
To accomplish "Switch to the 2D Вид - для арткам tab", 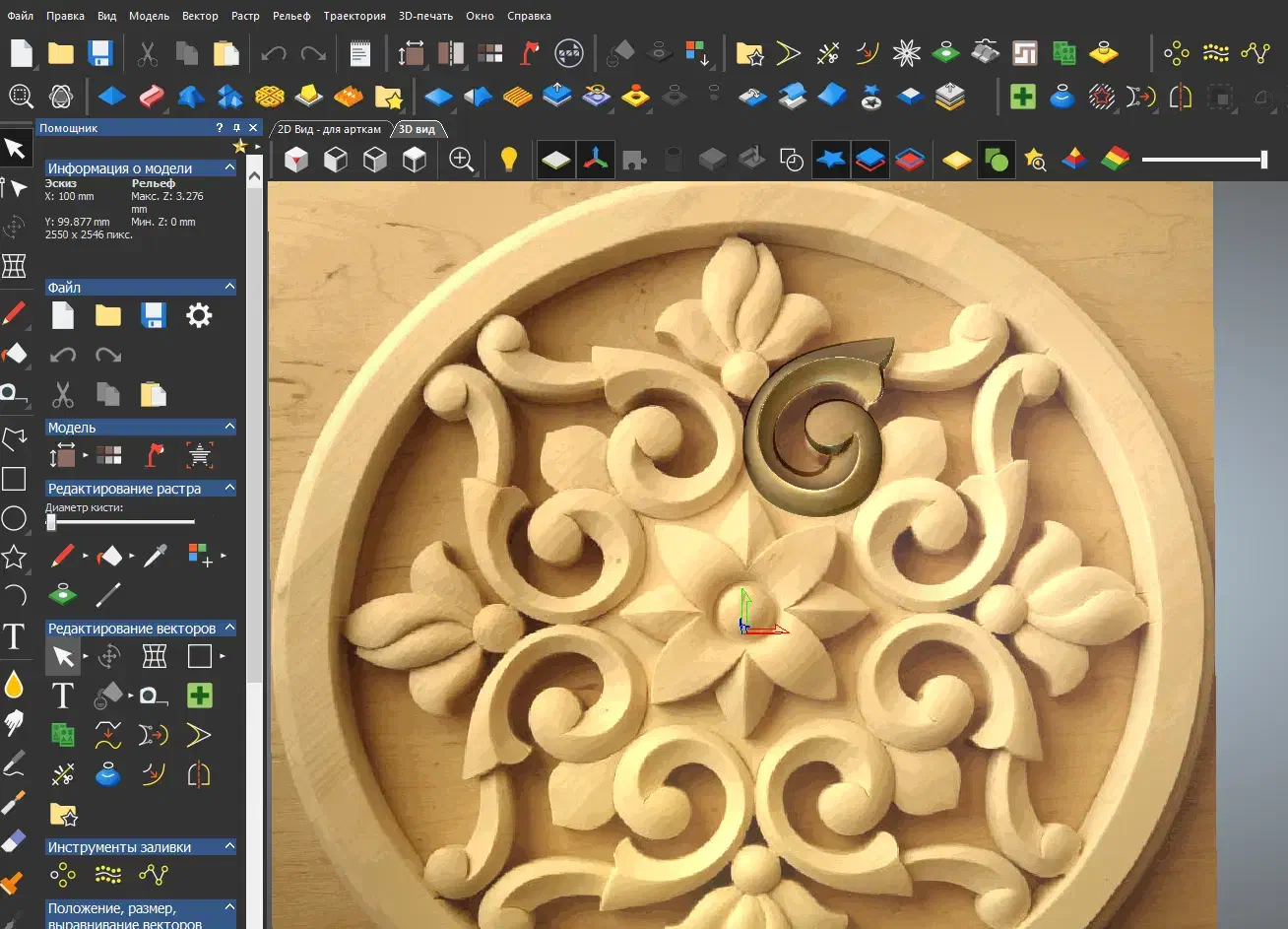I will point(329,129).
